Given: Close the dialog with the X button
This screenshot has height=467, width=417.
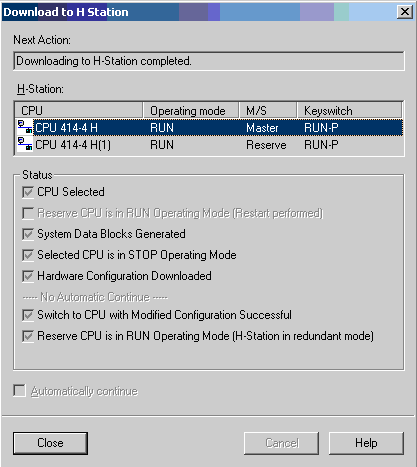Looking at the screenshot, I should [405, 12].
